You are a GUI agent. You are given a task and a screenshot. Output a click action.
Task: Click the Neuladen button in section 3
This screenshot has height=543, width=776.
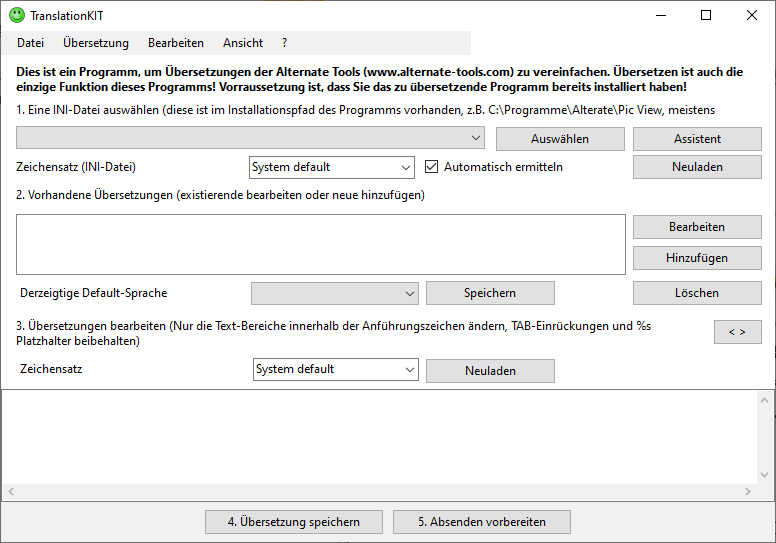[x=490, y=371]
